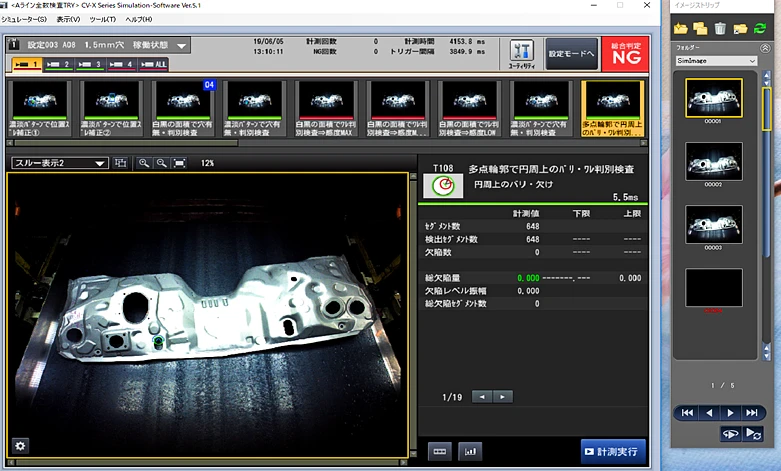Open the ツール(T) menu
Image resolution: width=781 pixels, height=471 pixels.
pyautogui.click(x=103, y=19)
